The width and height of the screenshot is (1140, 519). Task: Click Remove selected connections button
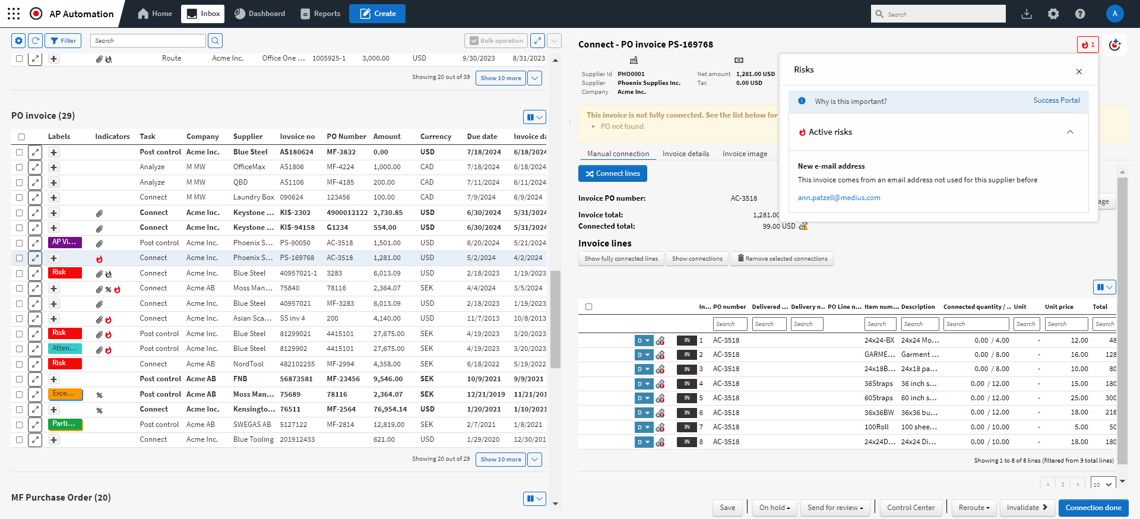pyautogui.click(x=782, y=259)
